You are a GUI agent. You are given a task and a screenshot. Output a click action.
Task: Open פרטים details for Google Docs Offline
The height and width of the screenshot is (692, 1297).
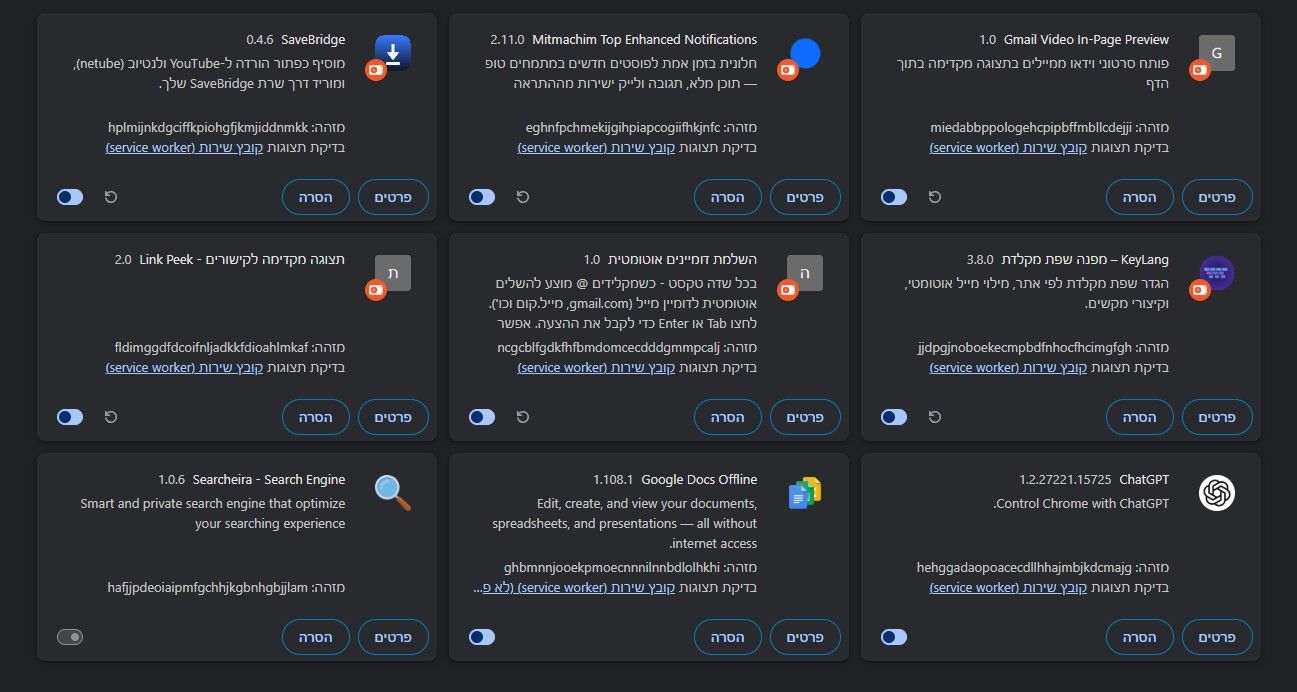point(805,637)
